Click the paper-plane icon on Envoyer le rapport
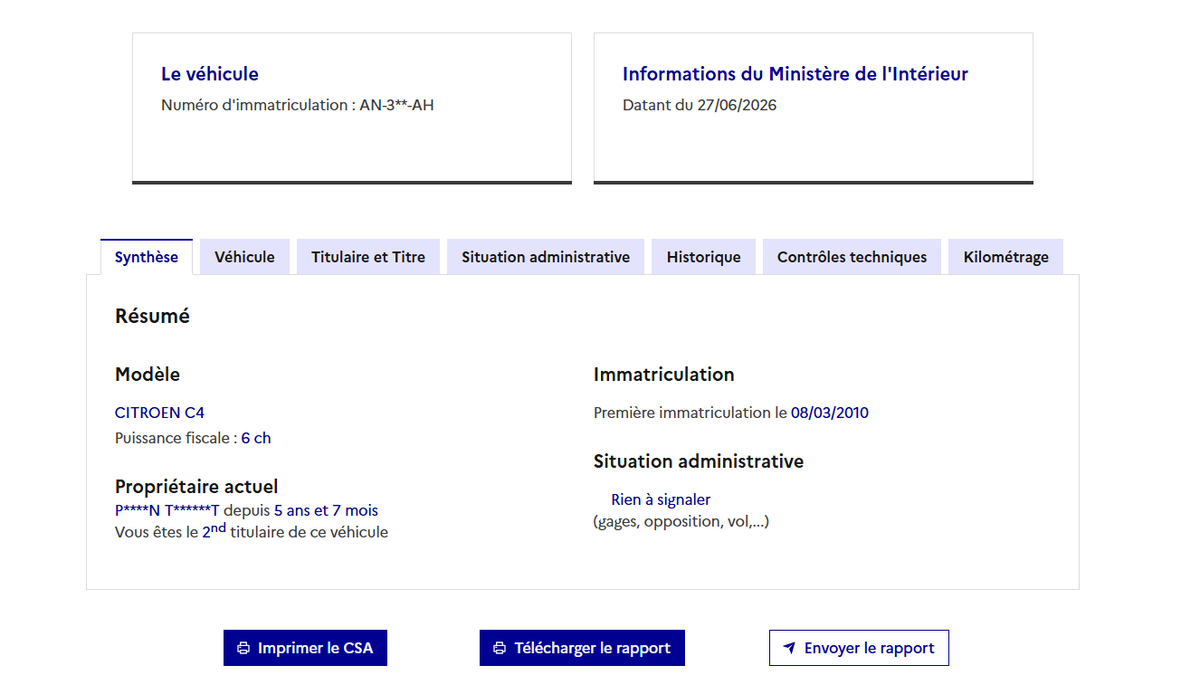1200x693 pixels. click(789, 648)
